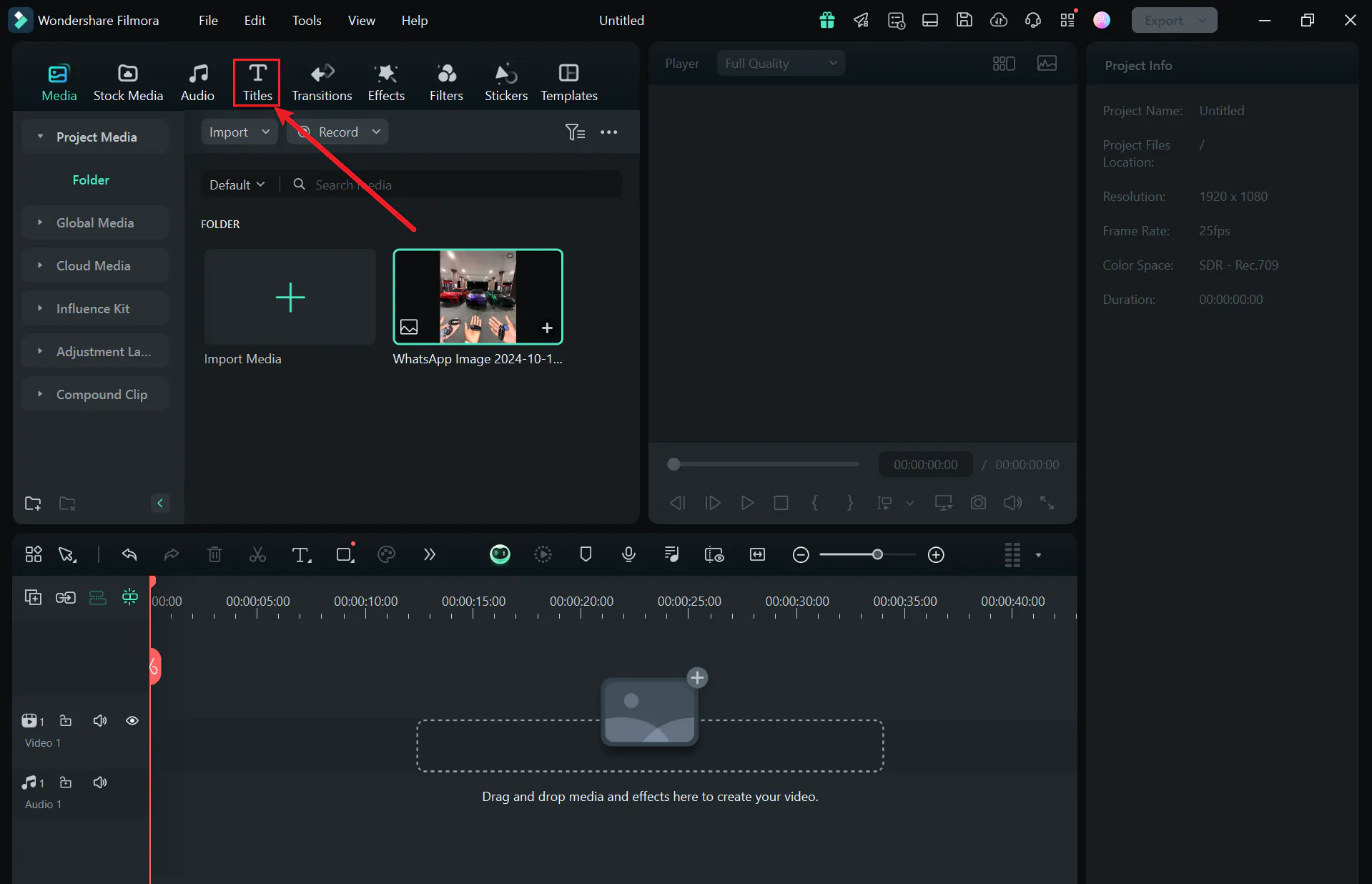Click the Stop button in player
The width and height of the screenshot is (1372, 884).
(781, 503)
